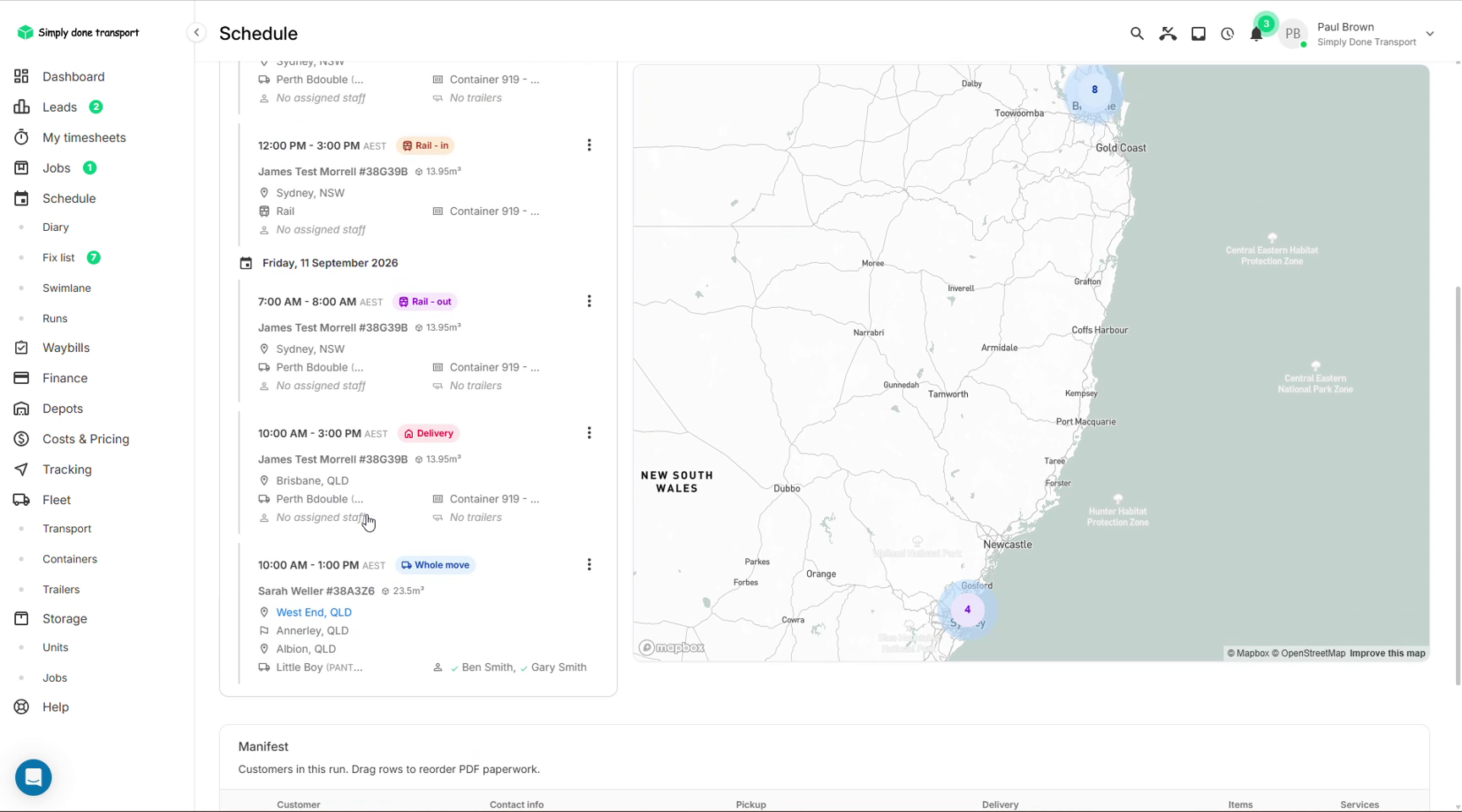1462x812 pixels.
Task: Open the tablet view icon in header
Action: (x=1198, y=34)
